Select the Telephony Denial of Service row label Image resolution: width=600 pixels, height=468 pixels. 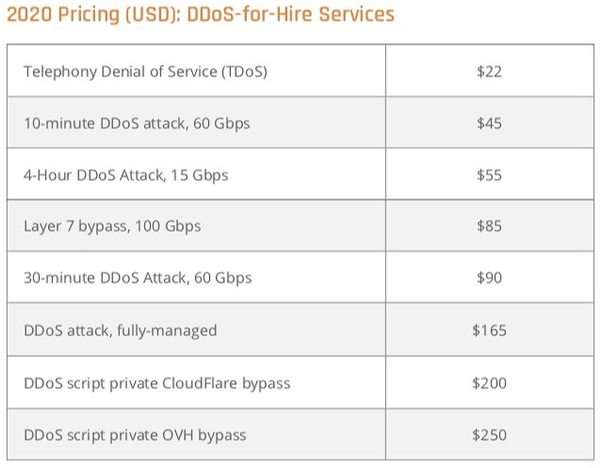point(143,71)
